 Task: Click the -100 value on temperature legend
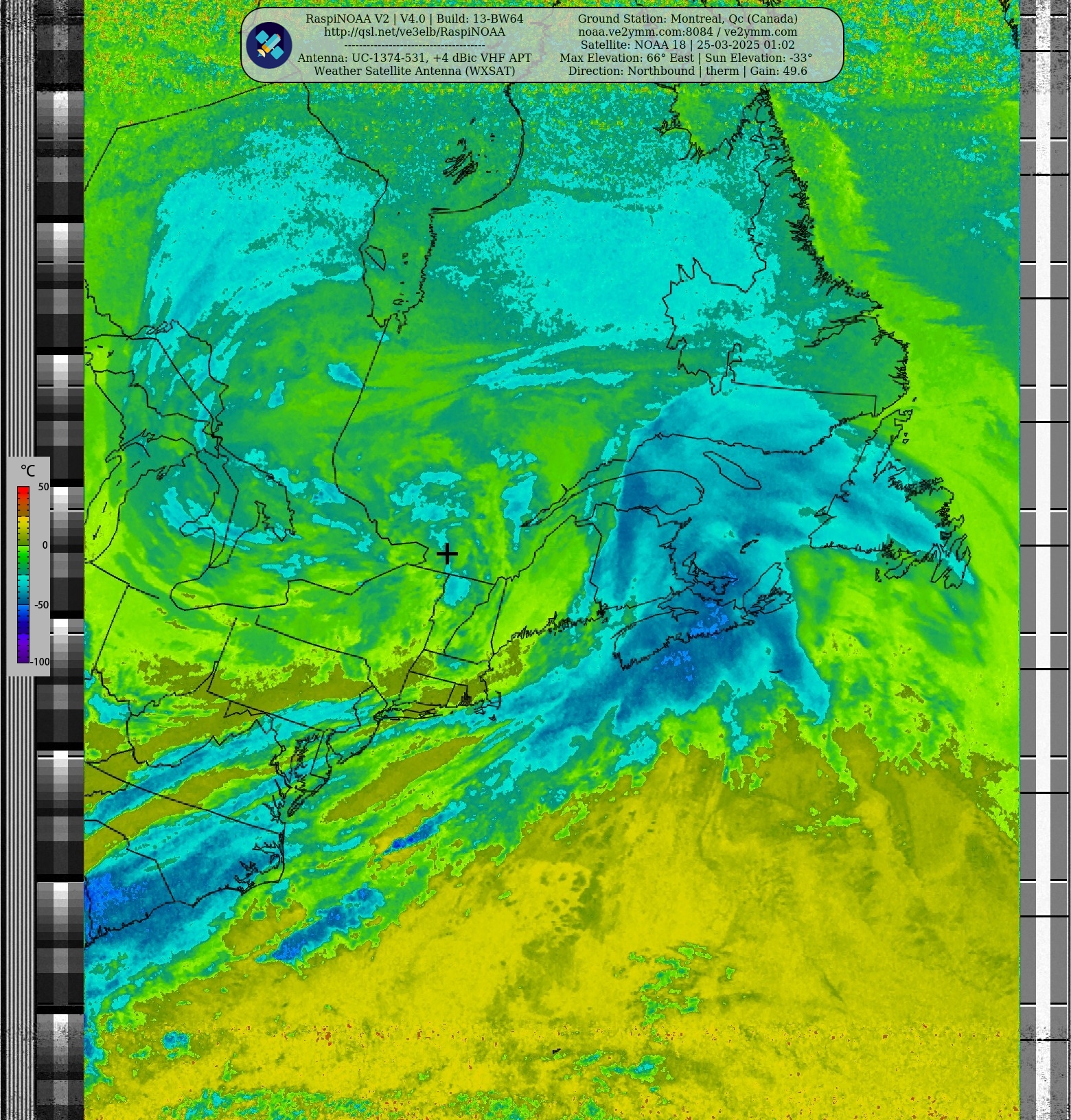coord(41,662)
